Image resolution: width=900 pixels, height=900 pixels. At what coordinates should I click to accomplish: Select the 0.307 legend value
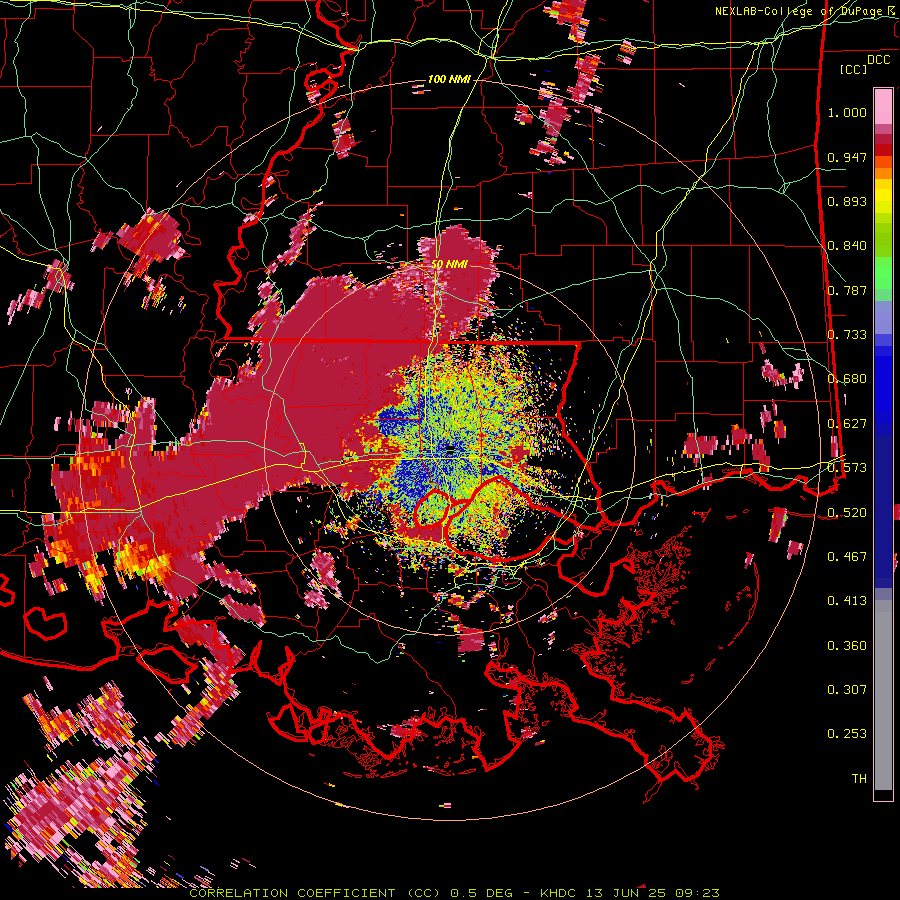coord(847,690)
